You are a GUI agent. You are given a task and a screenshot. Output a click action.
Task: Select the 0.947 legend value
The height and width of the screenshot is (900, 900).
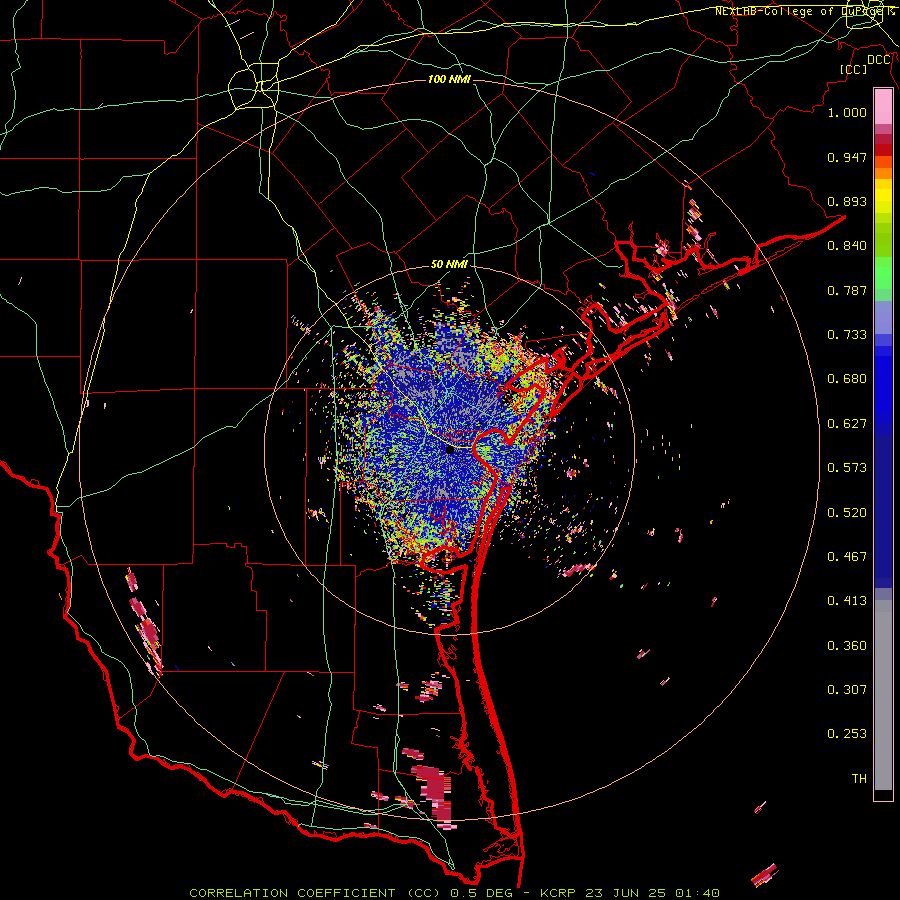point(847,157)
